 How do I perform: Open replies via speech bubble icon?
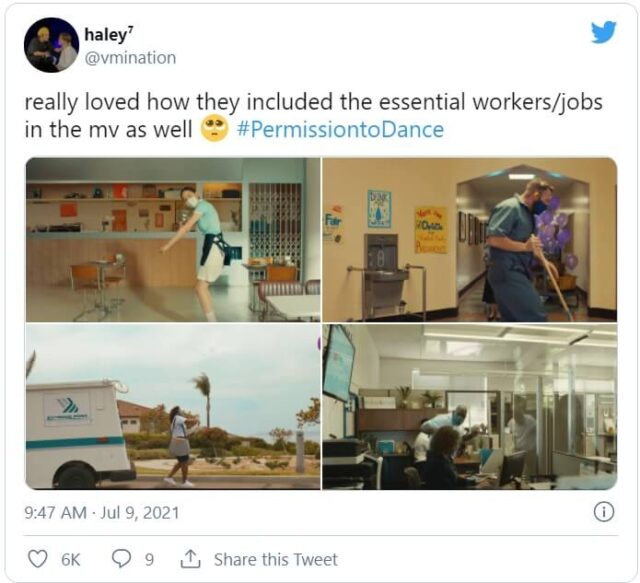click(121, 559)
